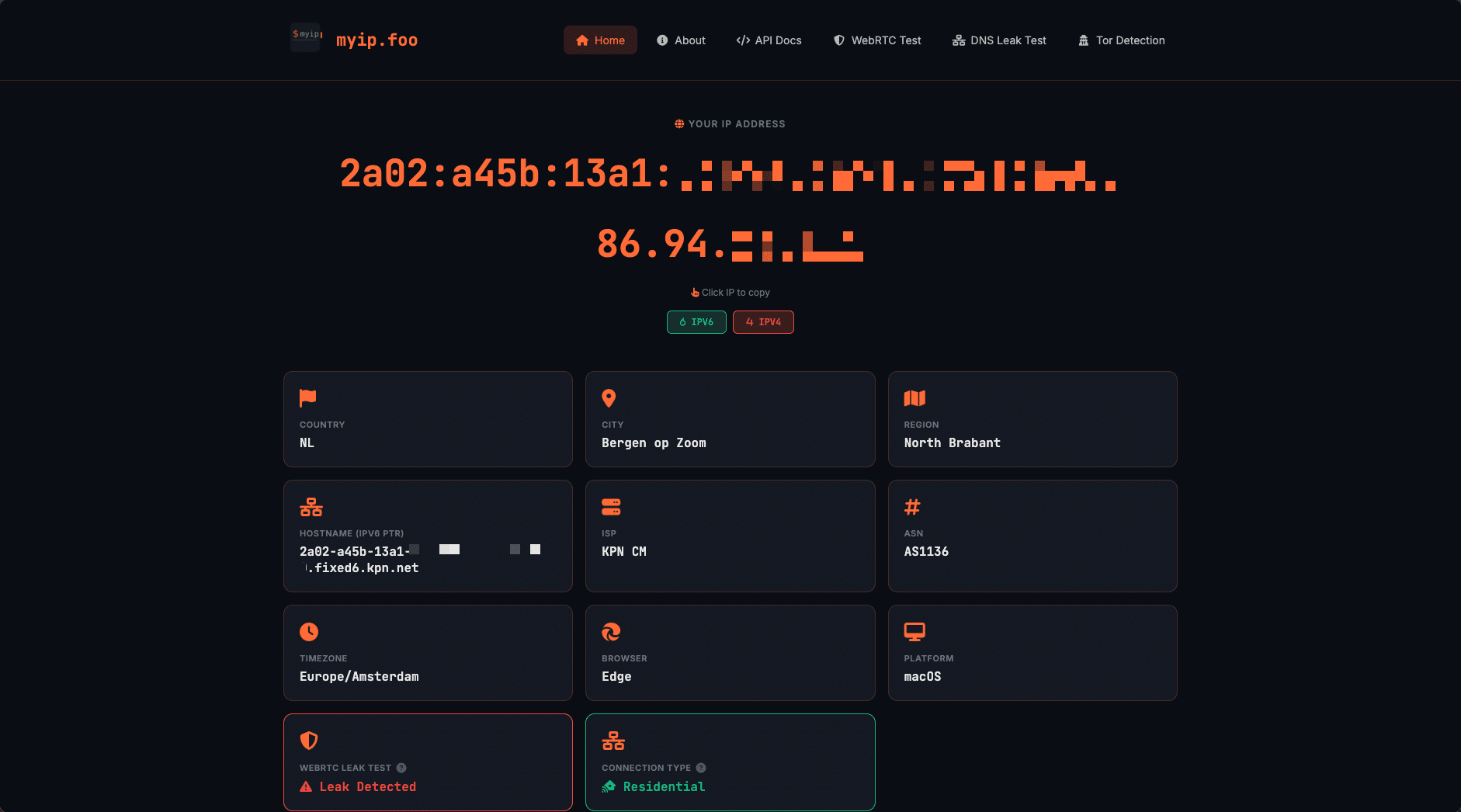The width and height of the screenshot is (1461, 812).
Task: Click the Edge browser value
Action: (616, 677)
